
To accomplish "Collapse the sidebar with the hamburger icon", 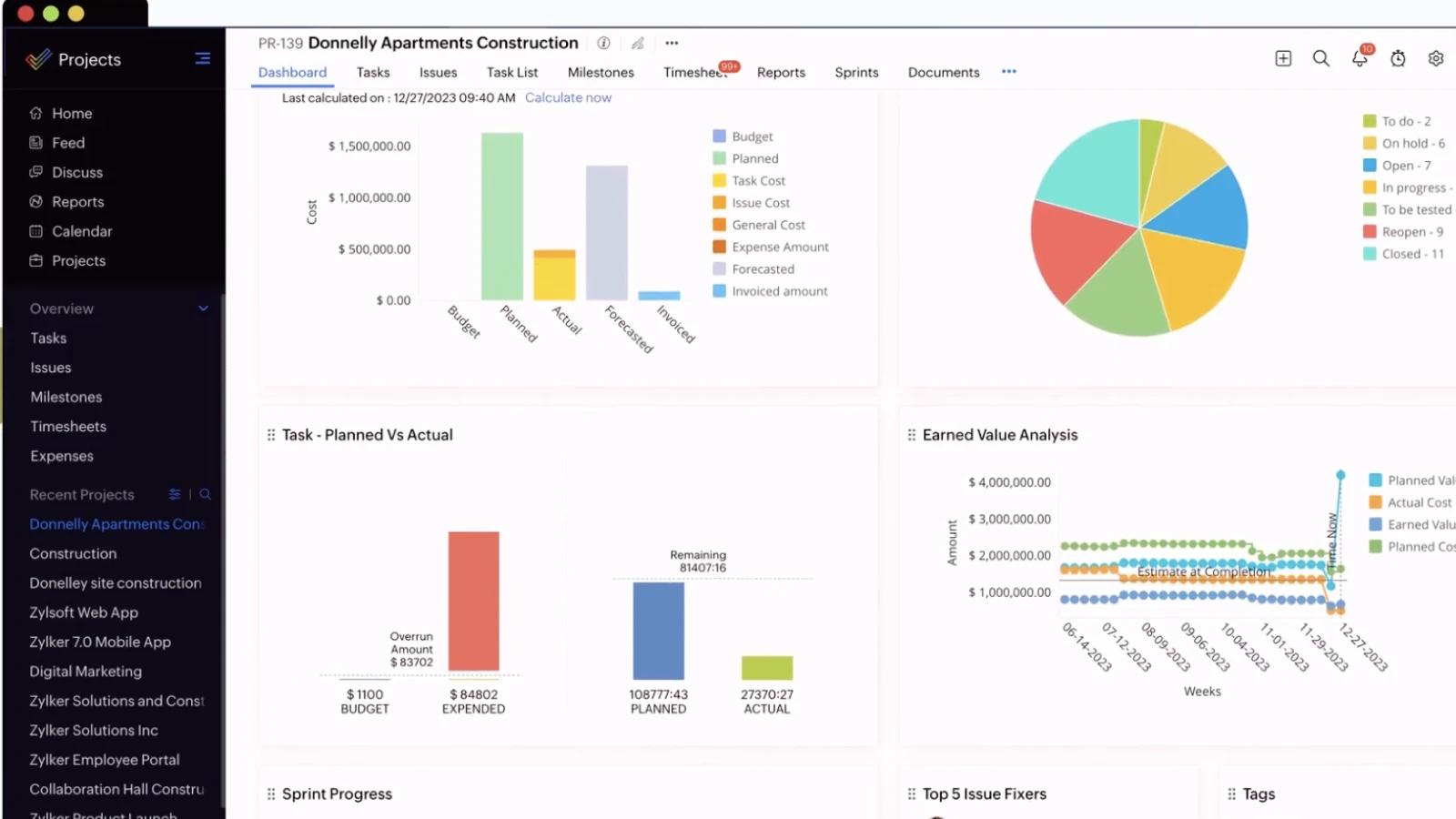I will pyautogui.click(x=202, y=58).
